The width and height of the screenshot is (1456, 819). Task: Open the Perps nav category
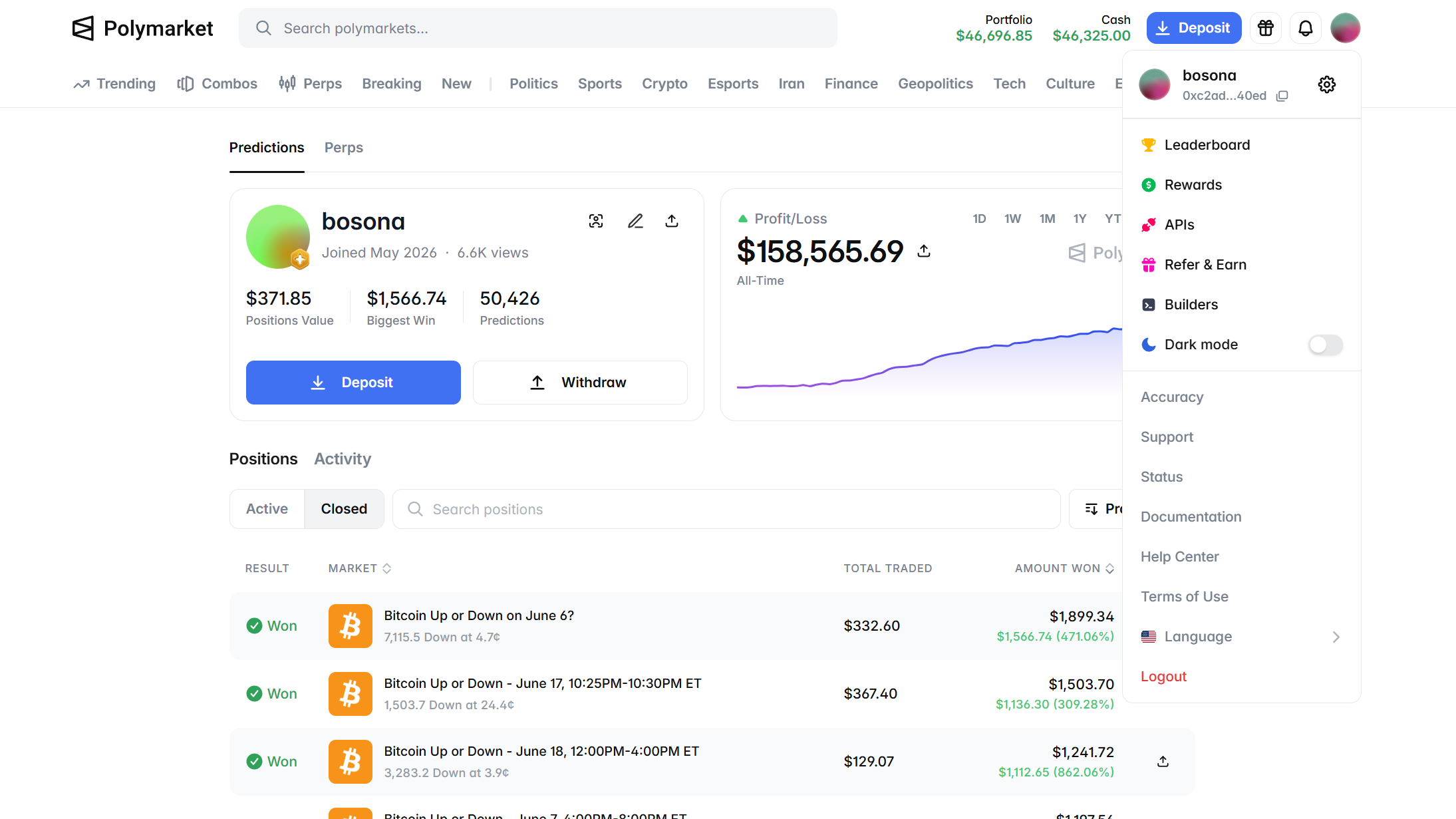(x=310, y=84)
